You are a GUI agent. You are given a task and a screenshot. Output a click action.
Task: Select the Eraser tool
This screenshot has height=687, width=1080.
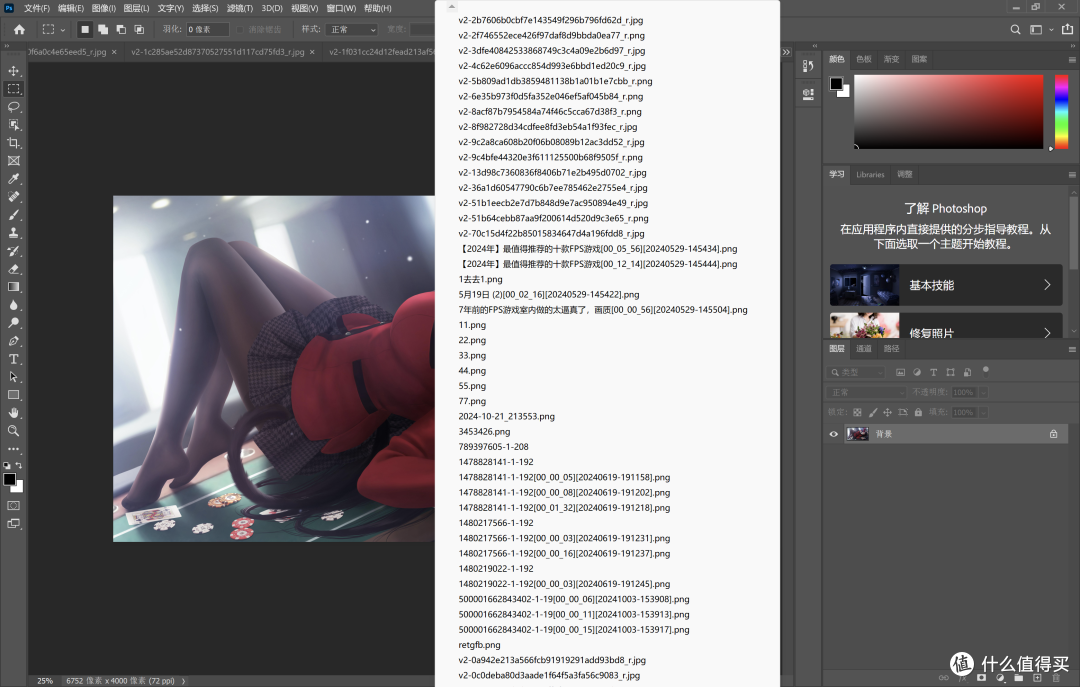[14, 269]
